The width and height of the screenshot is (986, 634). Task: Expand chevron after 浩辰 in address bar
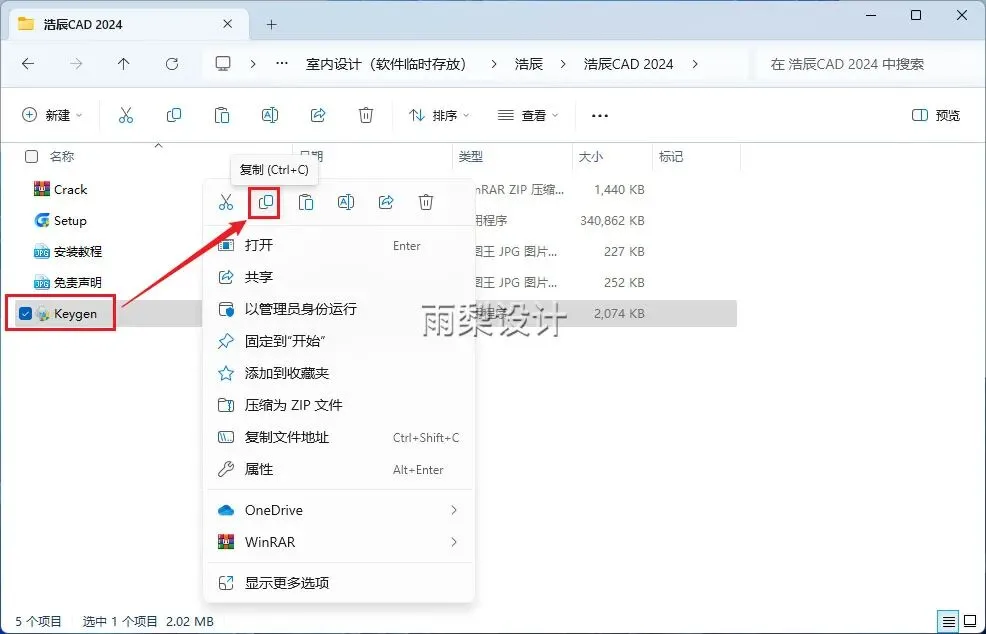563,64
